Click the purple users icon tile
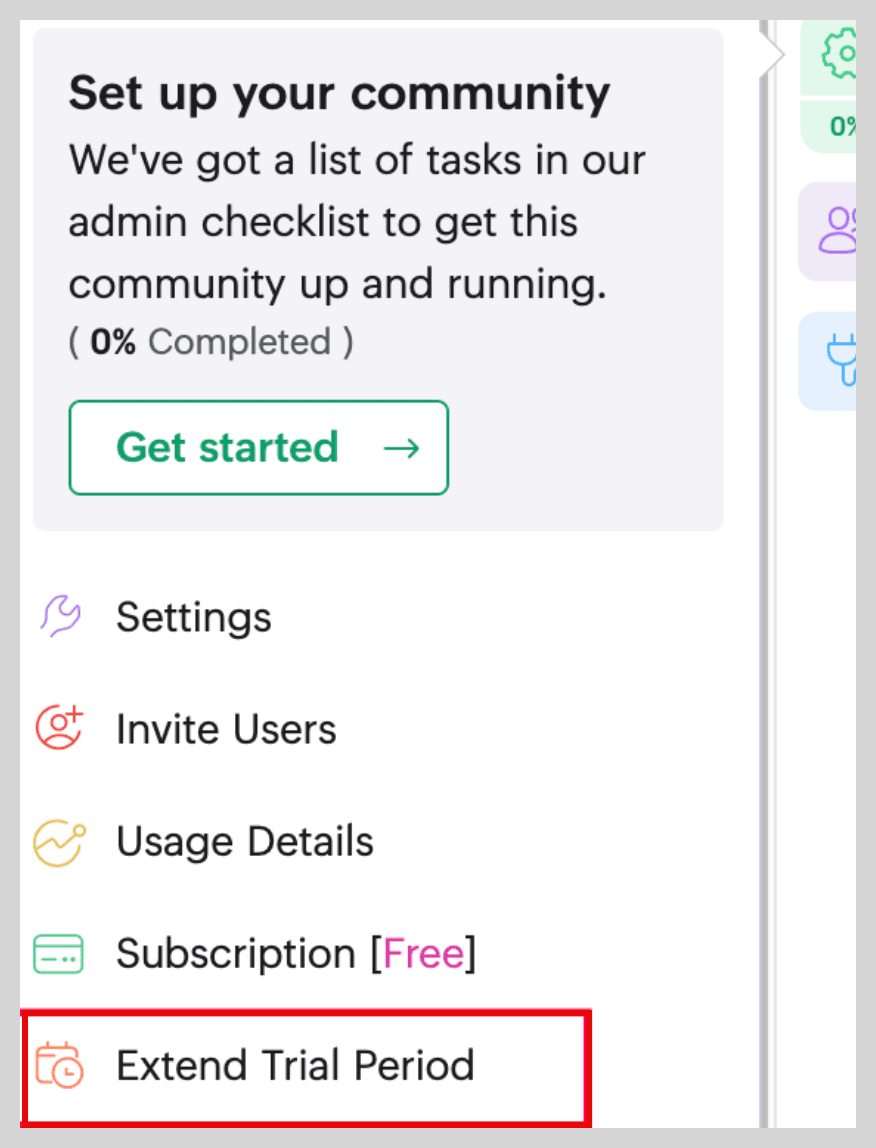 tap(828, 231)
